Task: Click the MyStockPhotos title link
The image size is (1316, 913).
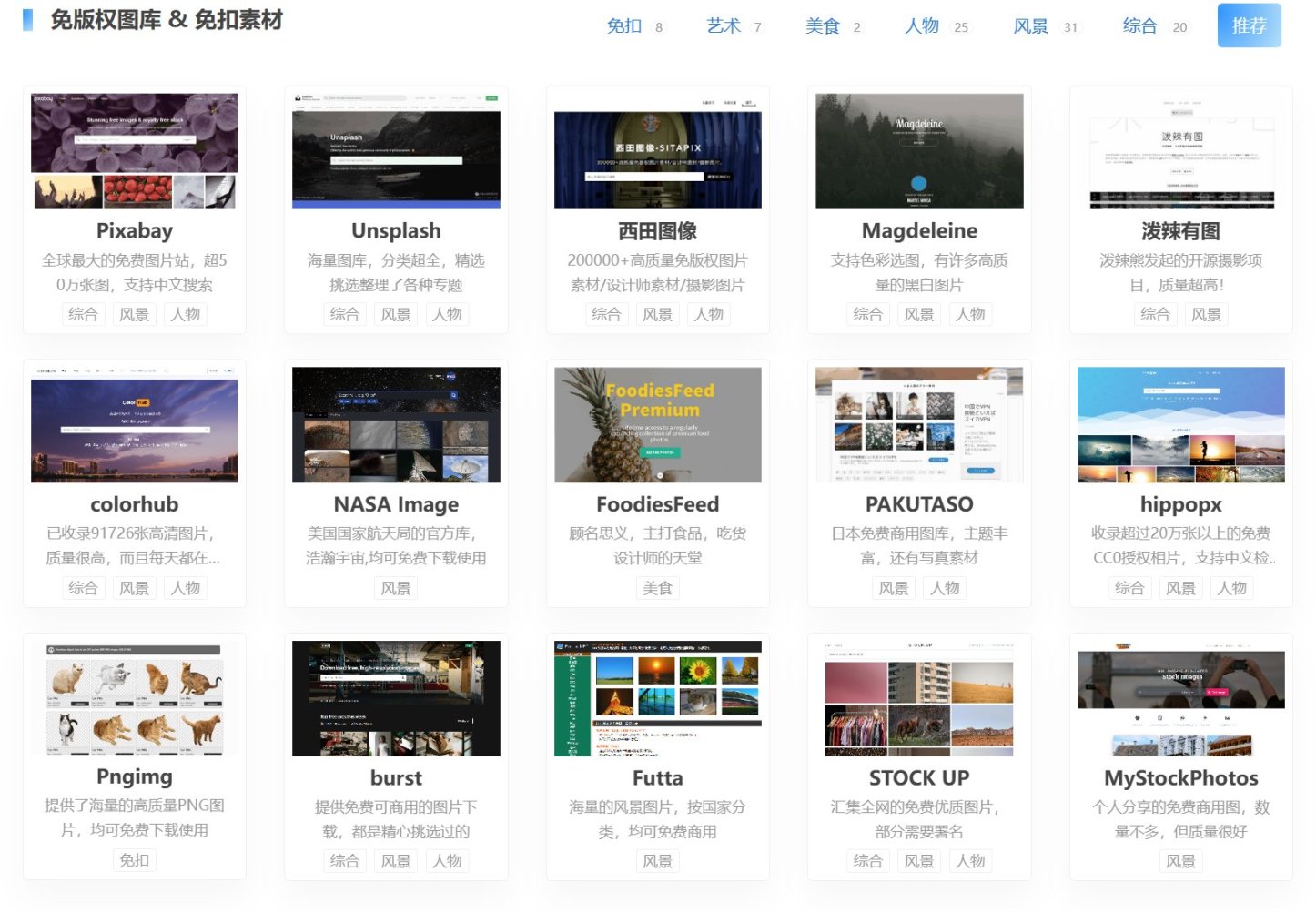Action: [x=1181, y=777]
